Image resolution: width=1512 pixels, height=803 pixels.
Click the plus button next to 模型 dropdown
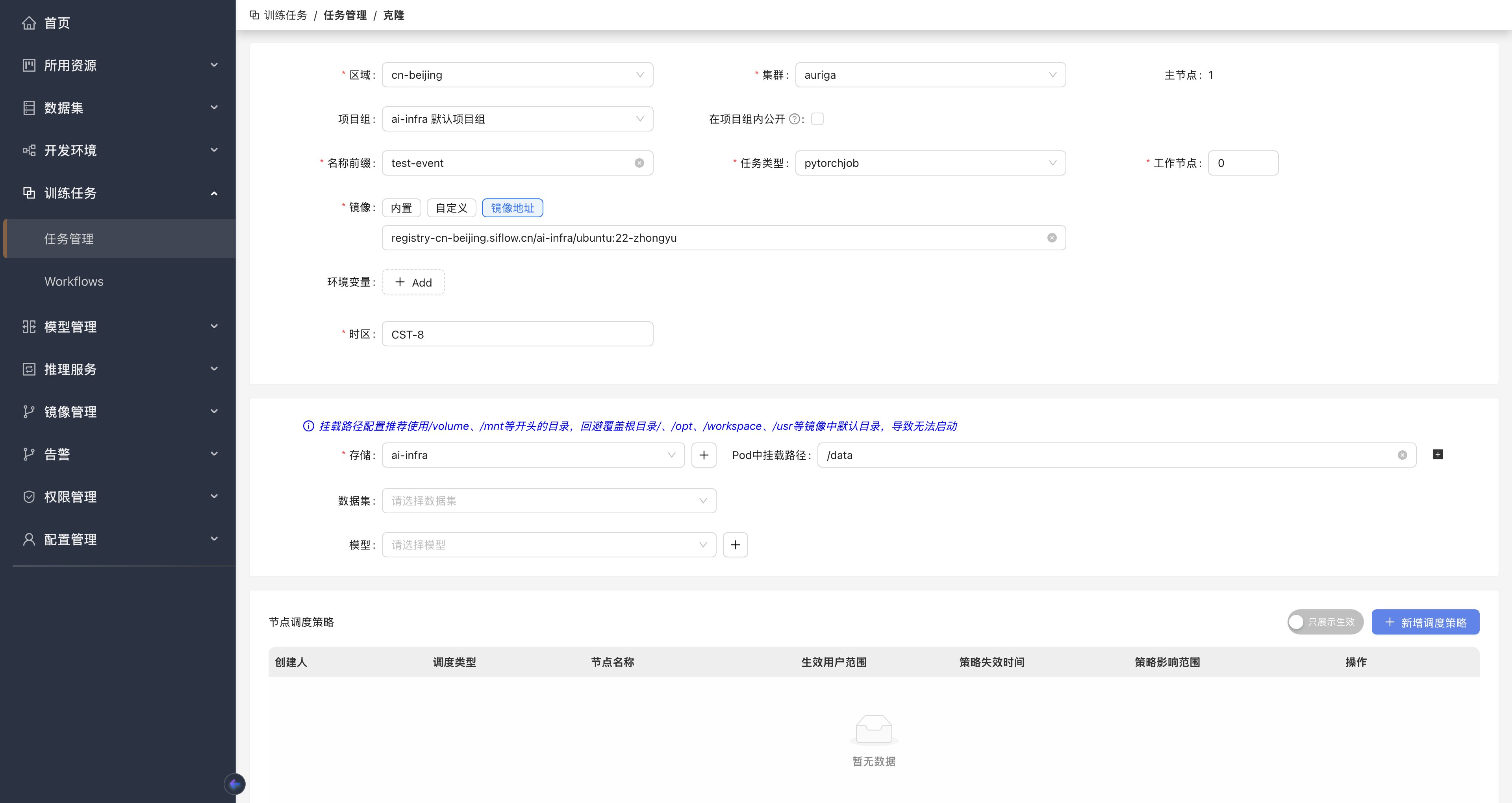point(736,545)
